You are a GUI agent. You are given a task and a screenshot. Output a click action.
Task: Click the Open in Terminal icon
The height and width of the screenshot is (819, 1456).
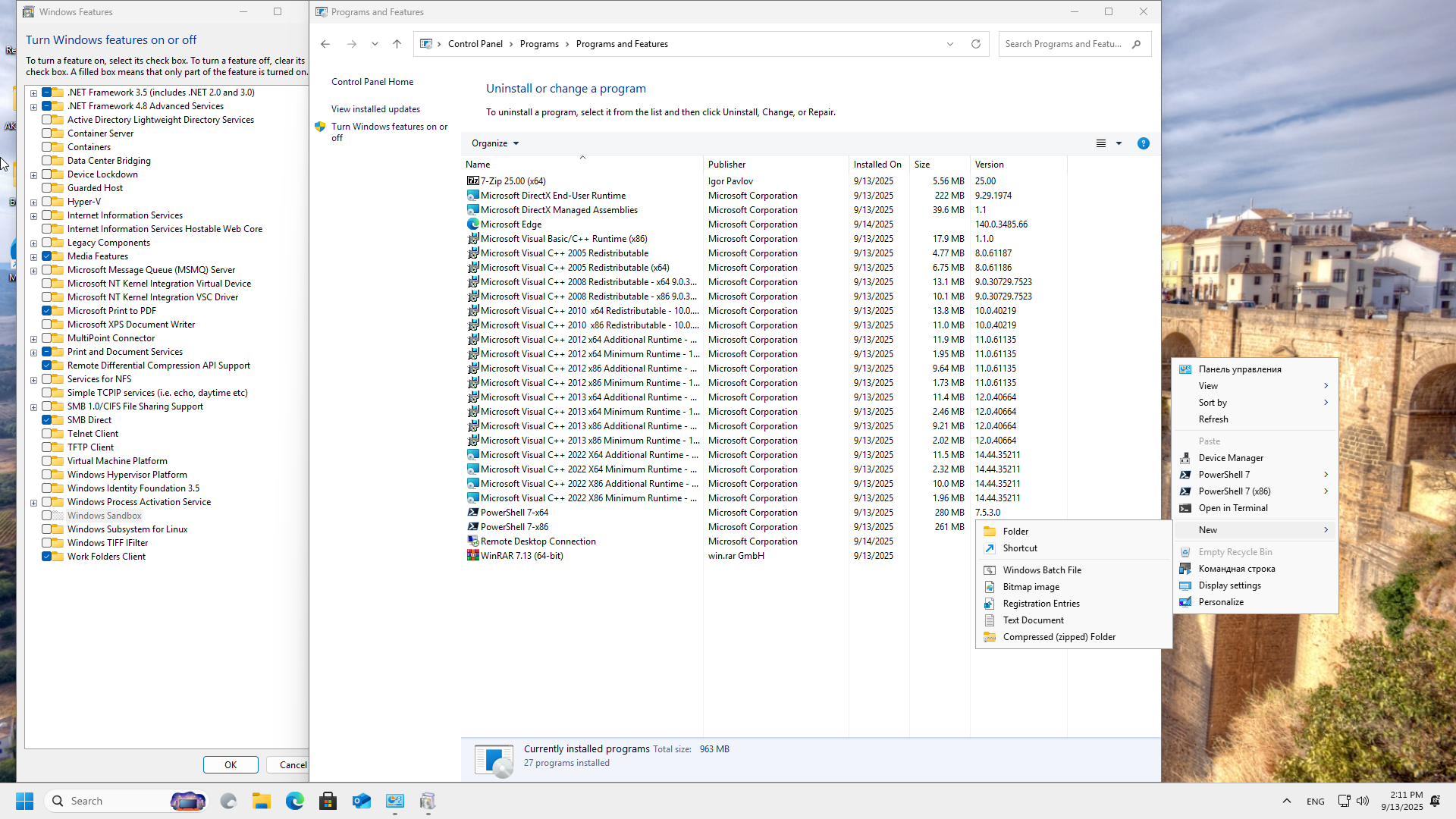pyautogui.click(x=1185, y=508)
